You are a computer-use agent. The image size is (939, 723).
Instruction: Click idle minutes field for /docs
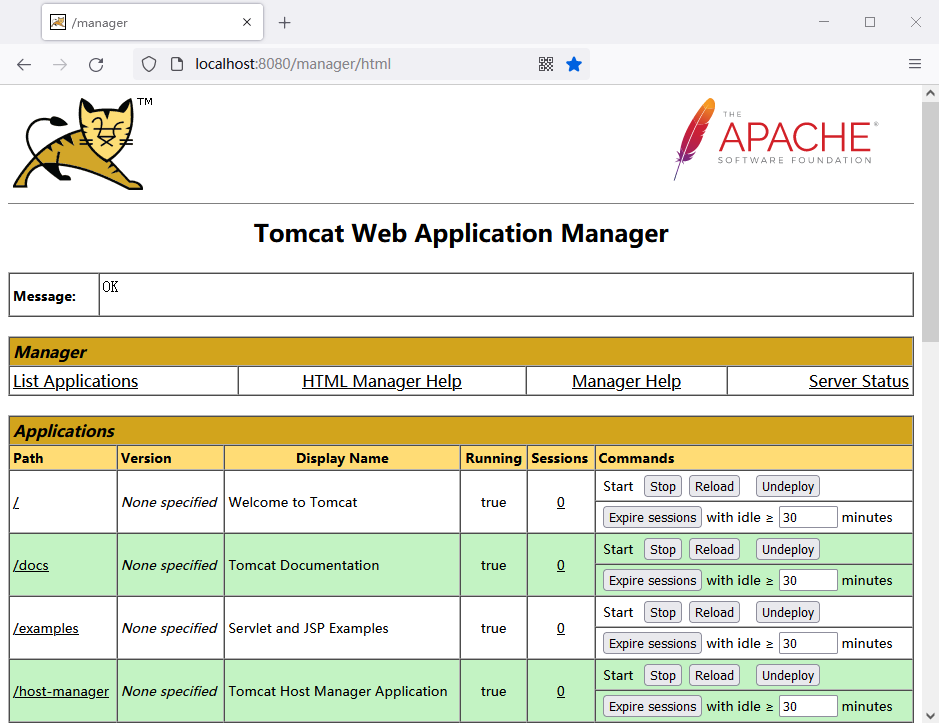(x=808, y=580)
